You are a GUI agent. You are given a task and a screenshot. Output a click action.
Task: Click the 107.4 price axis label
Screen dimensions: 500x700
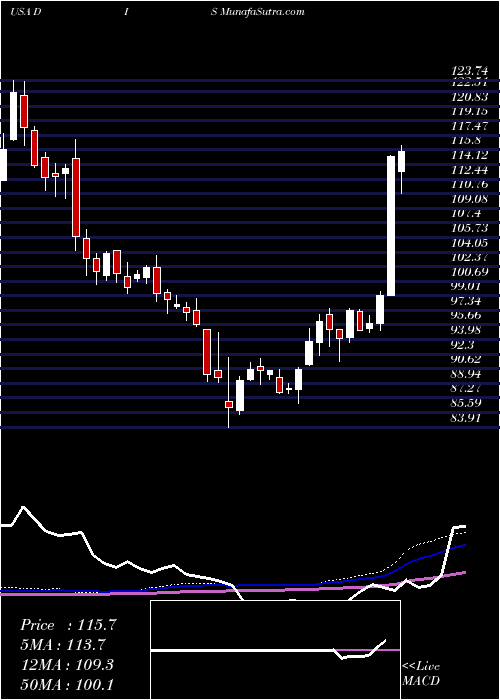tap(467, 213)
